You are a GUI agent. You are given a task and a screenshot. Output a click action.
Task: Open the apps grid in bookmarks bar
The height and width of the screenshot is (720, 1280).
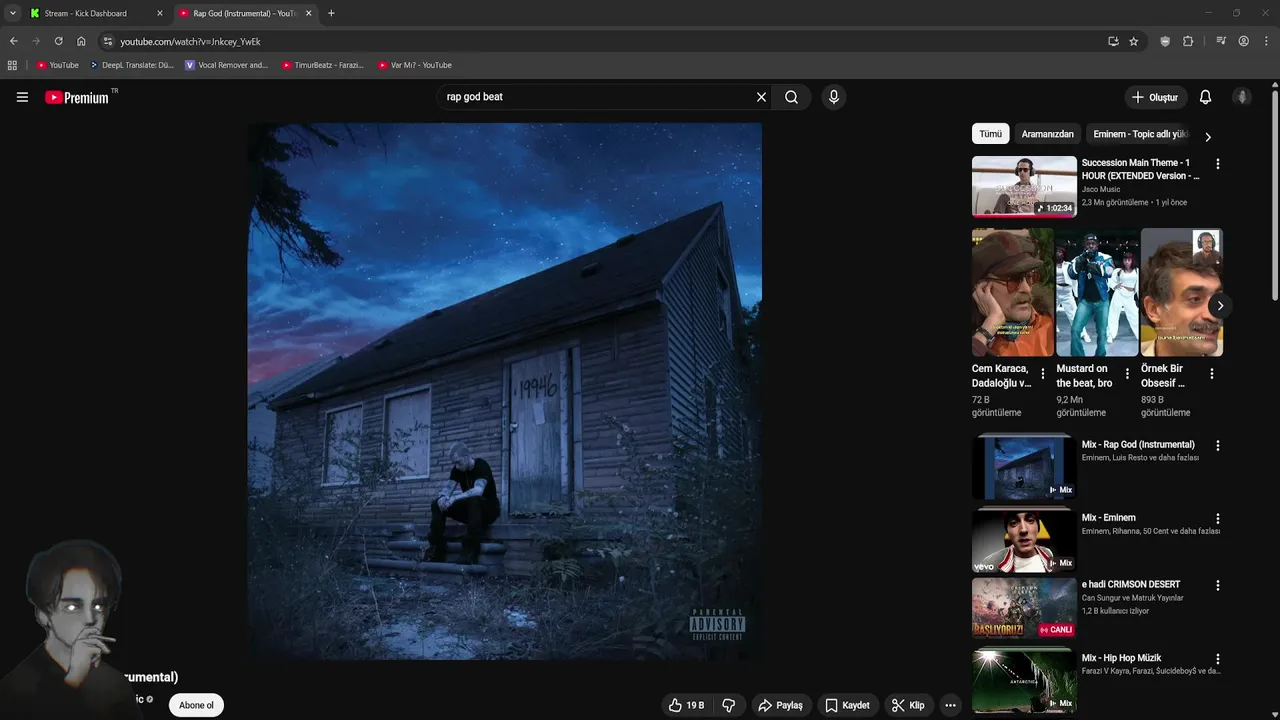[12, 65]
